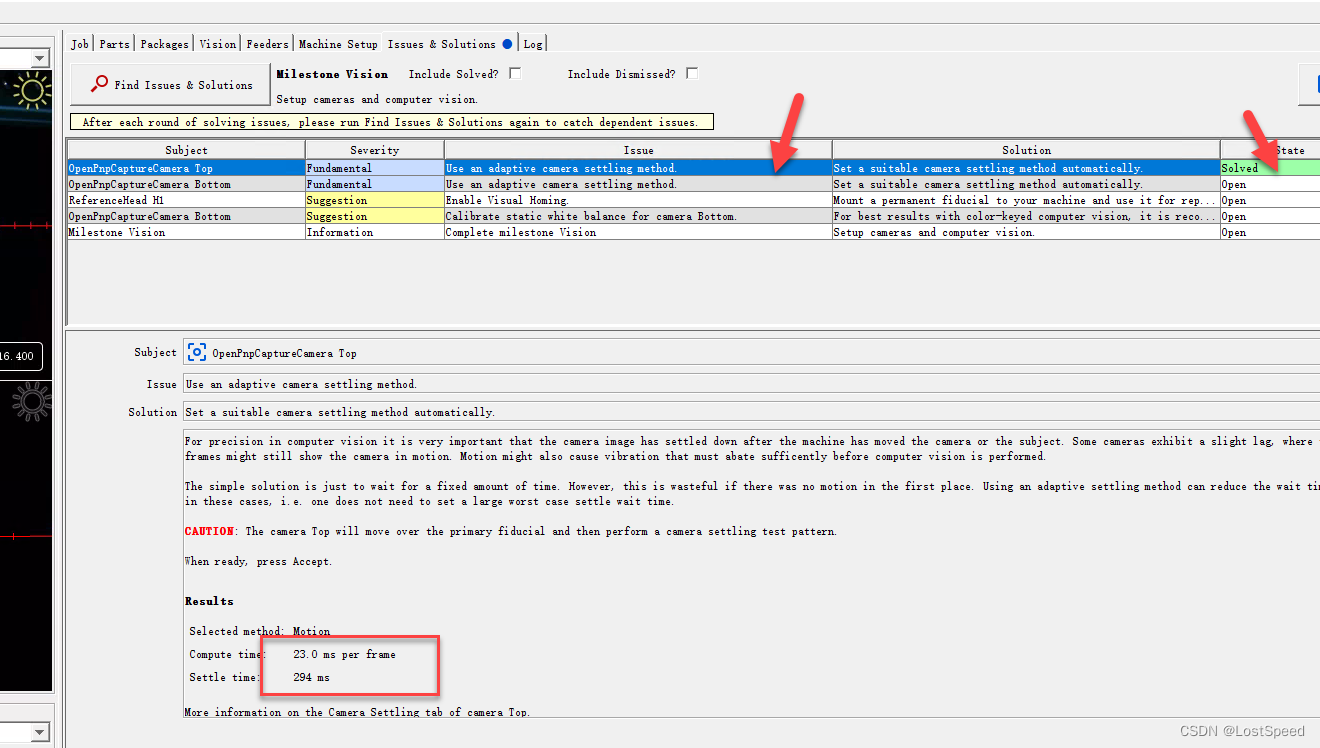Viewport: 1320px width, 748px height.
Task: Click the Milestone Vision heading at top
Action: (x=332, y=74)
